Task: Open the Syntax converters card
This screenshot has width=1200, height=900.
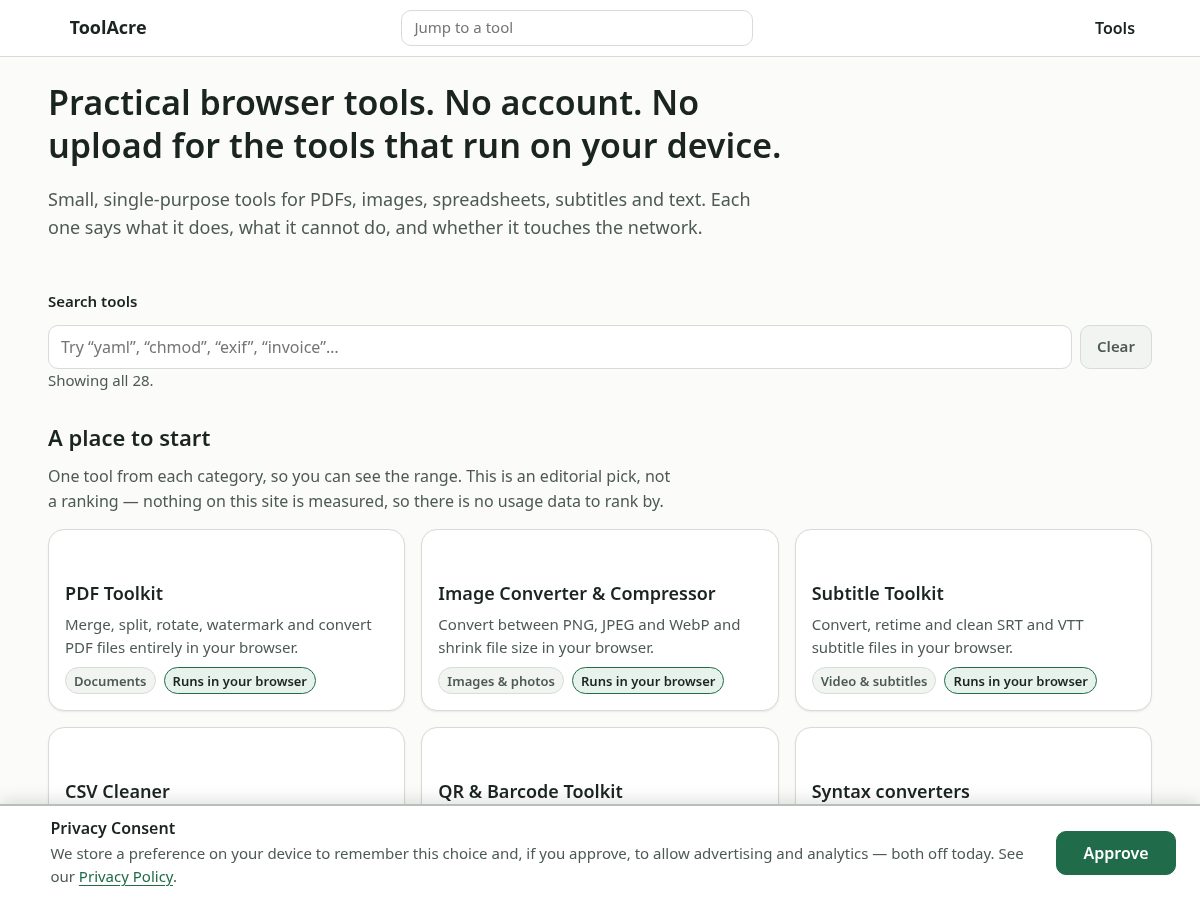Action: (x=973, y=766)
